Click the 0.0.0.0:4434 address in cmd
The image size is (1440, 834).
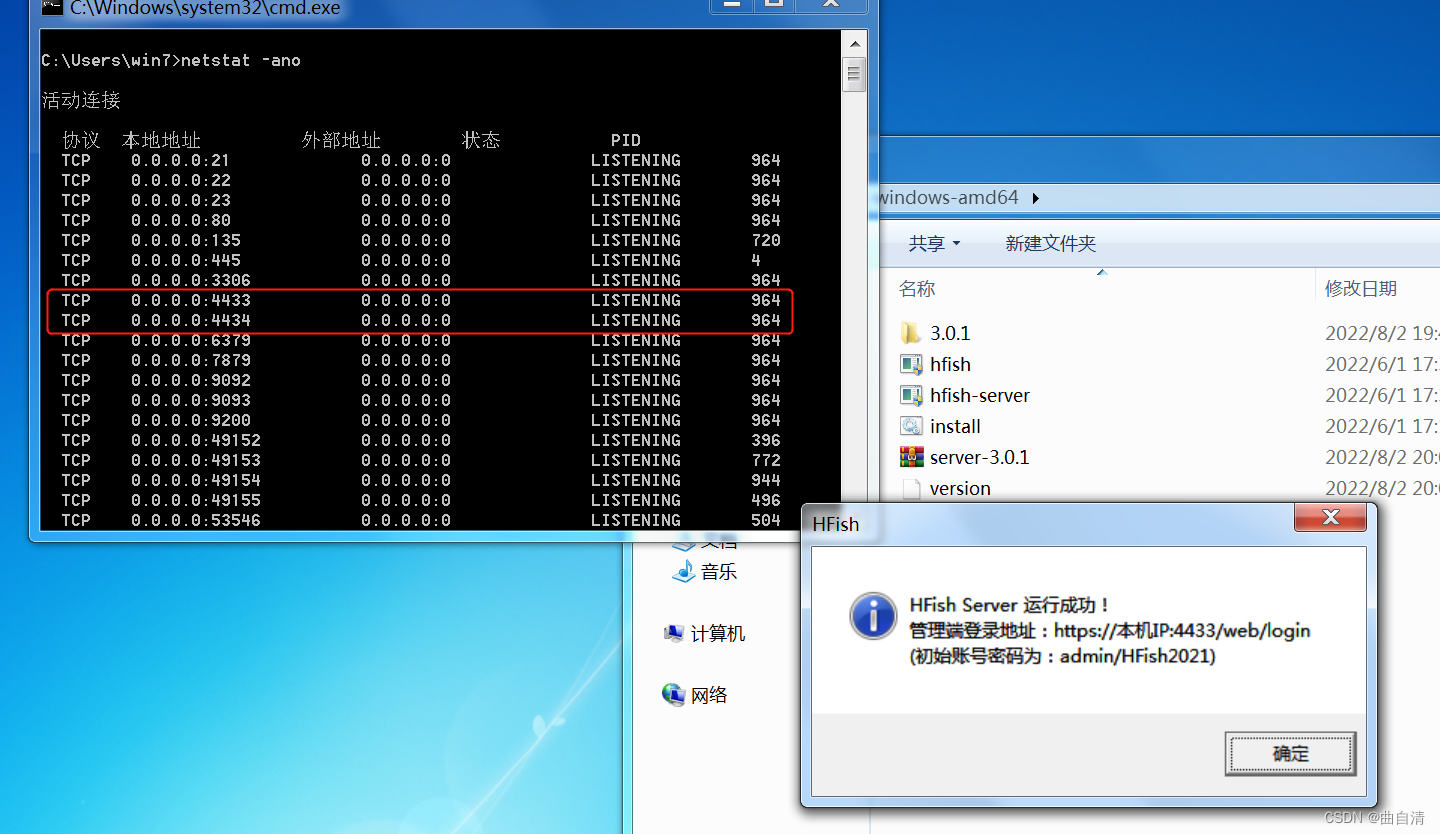[x=191, y=320]
